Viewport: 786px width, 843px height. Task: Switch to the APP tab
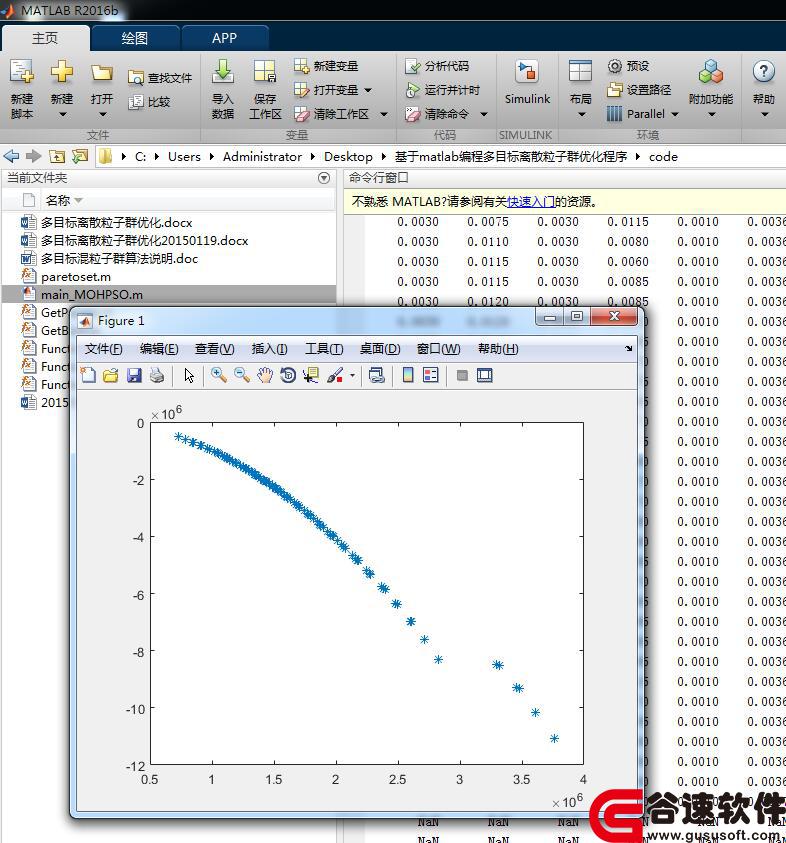click(x=224, y=38)
